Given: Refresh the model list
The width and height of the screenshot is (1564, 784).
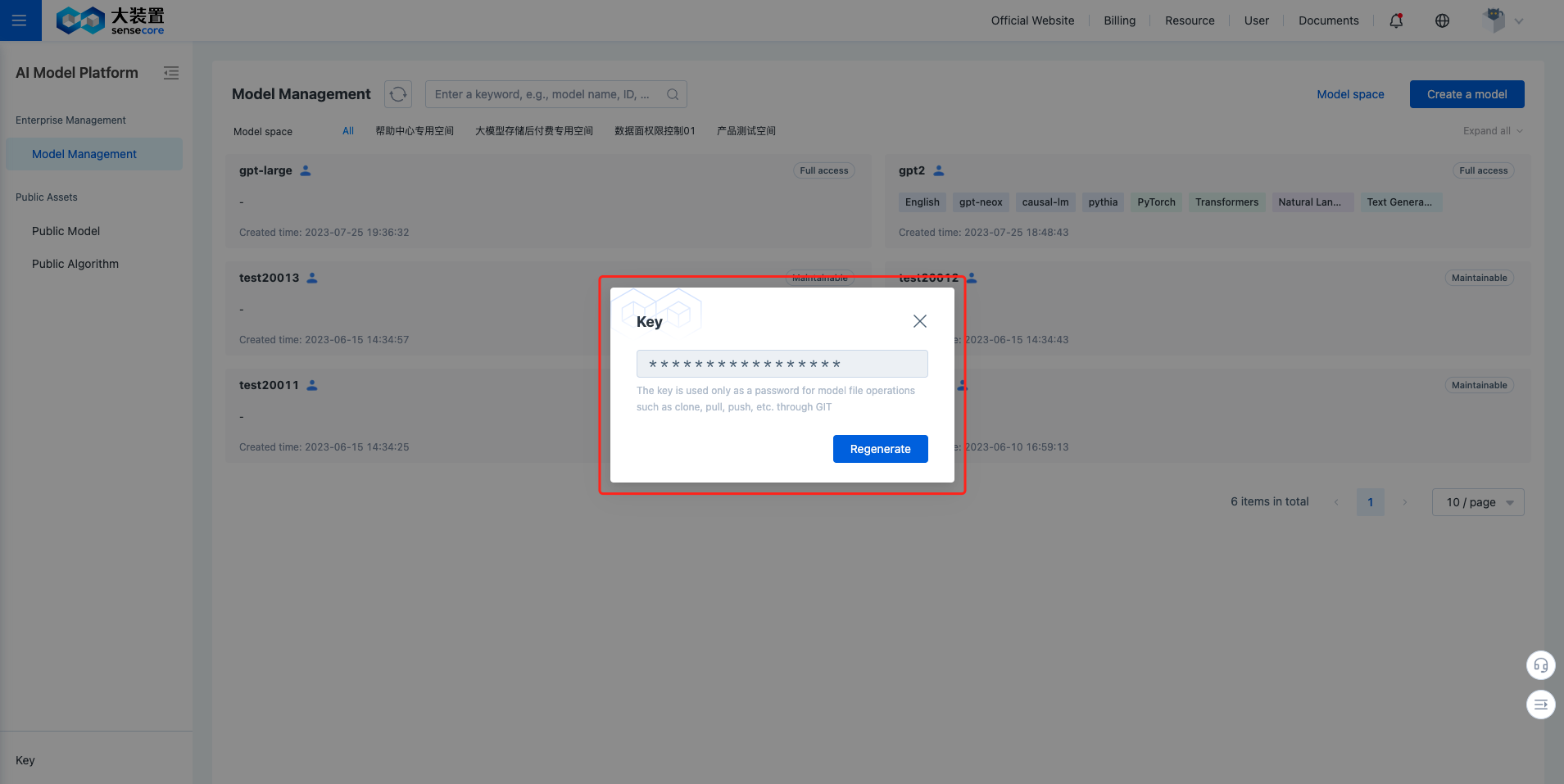Looking at the screenshot, I should pyautogui.click(x=398, y=94).
